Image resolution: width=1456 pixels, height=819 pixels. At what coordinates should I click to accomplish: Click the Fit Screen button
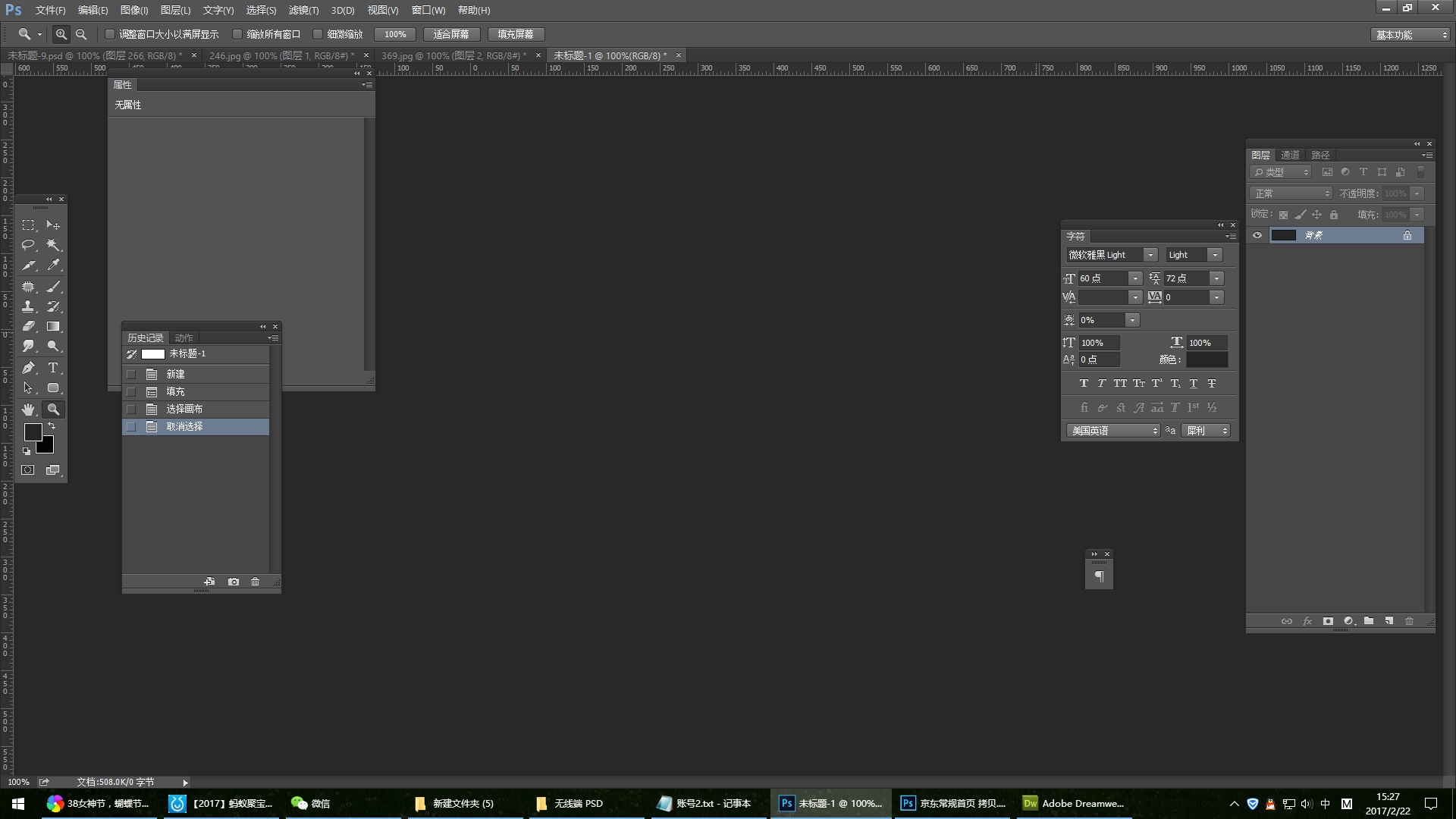pyautogui.click(x=451, y=34)
